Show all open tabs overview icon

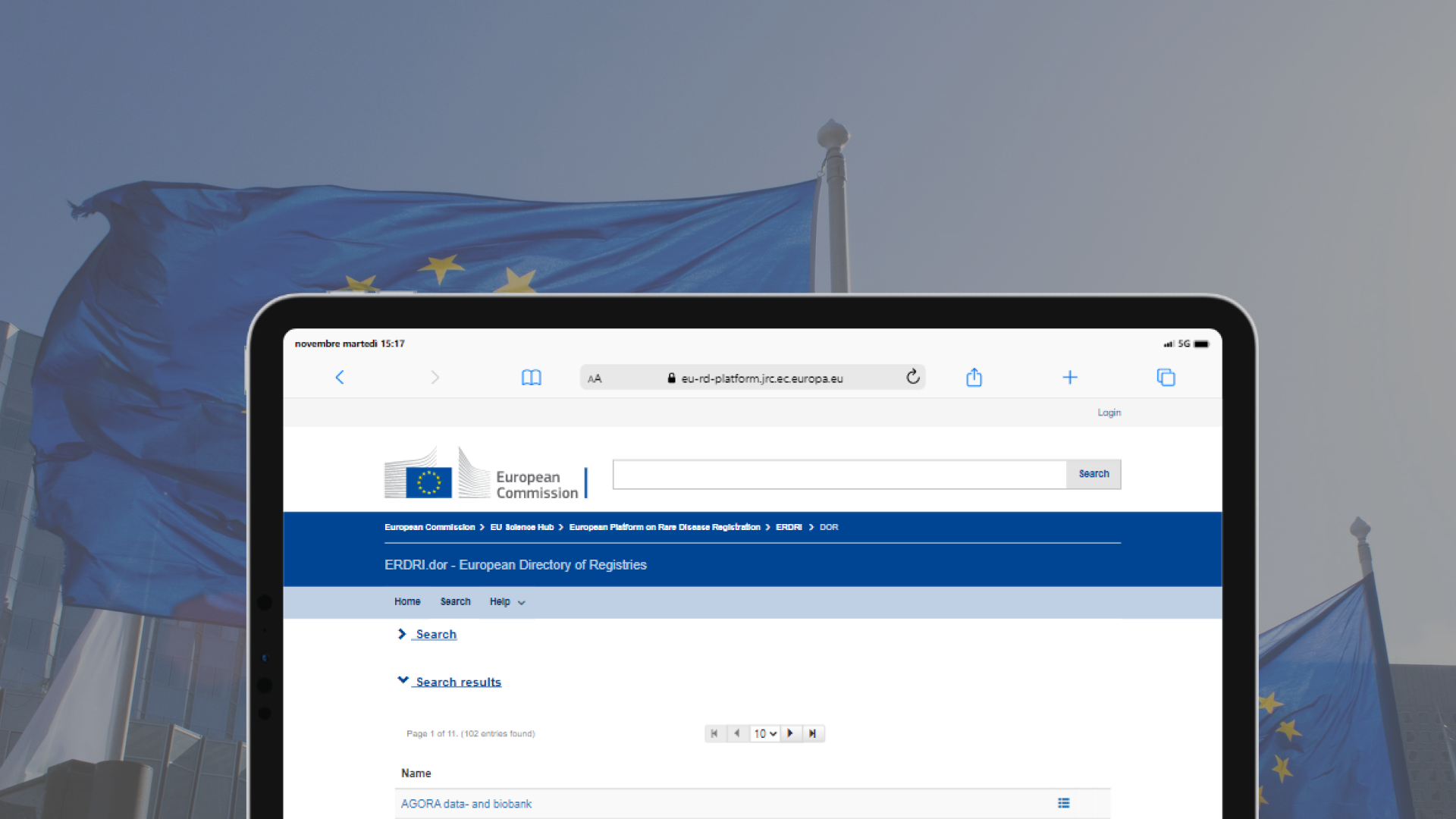pos(1166,378)
